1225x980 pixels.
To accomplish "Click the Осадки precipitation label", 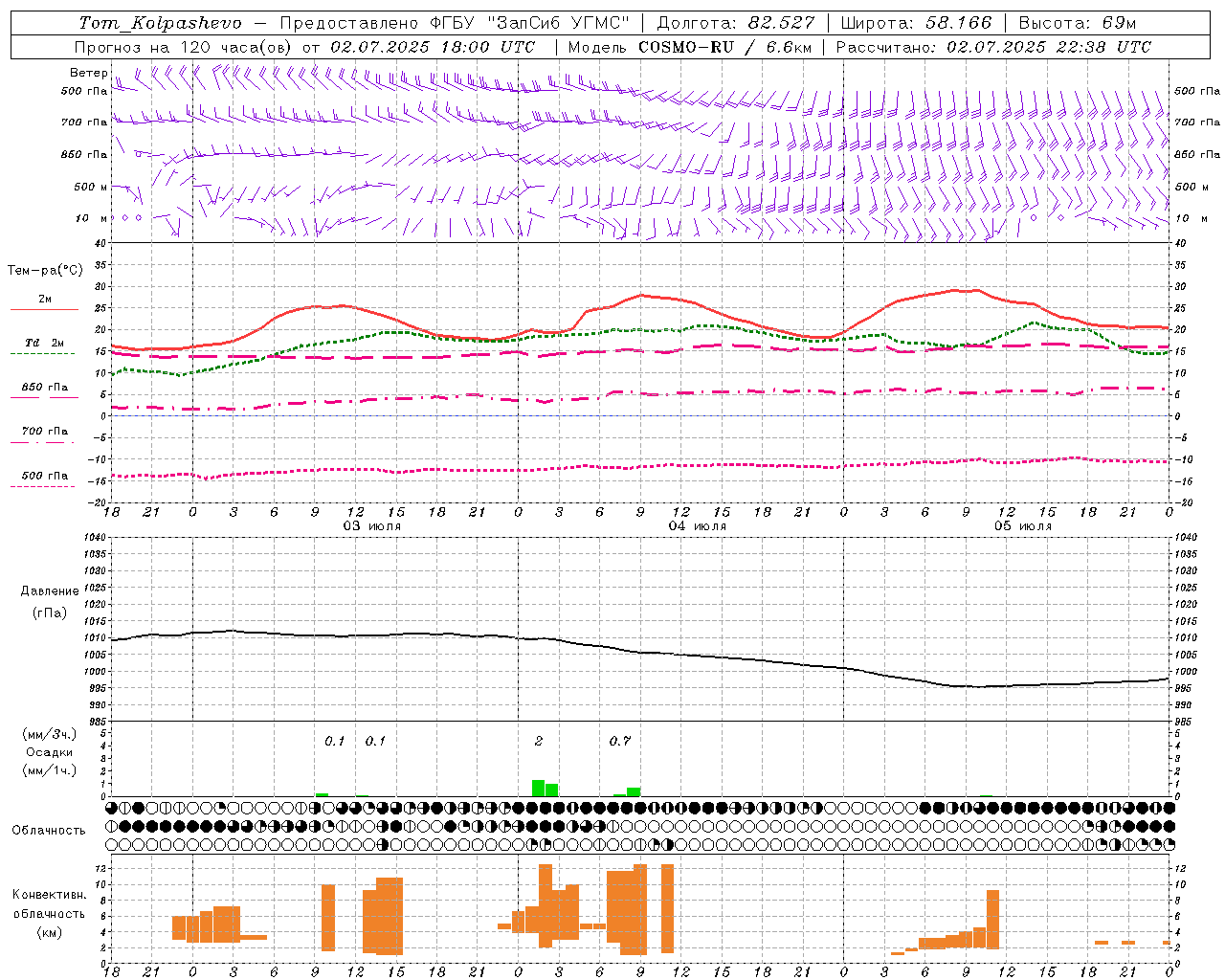I will [x=50, y=752].
